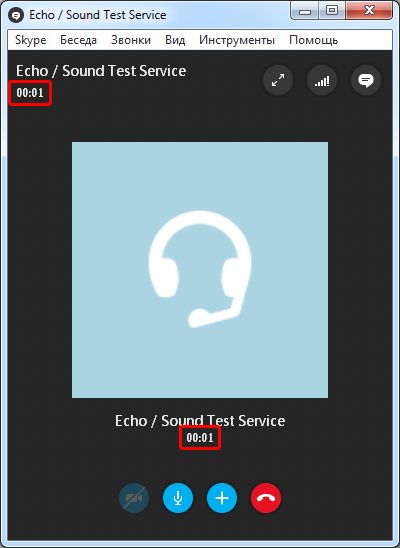Toggle the crossed-out video camera button
This screenshot has width=400, height=548.
click(x=134, y=498)
